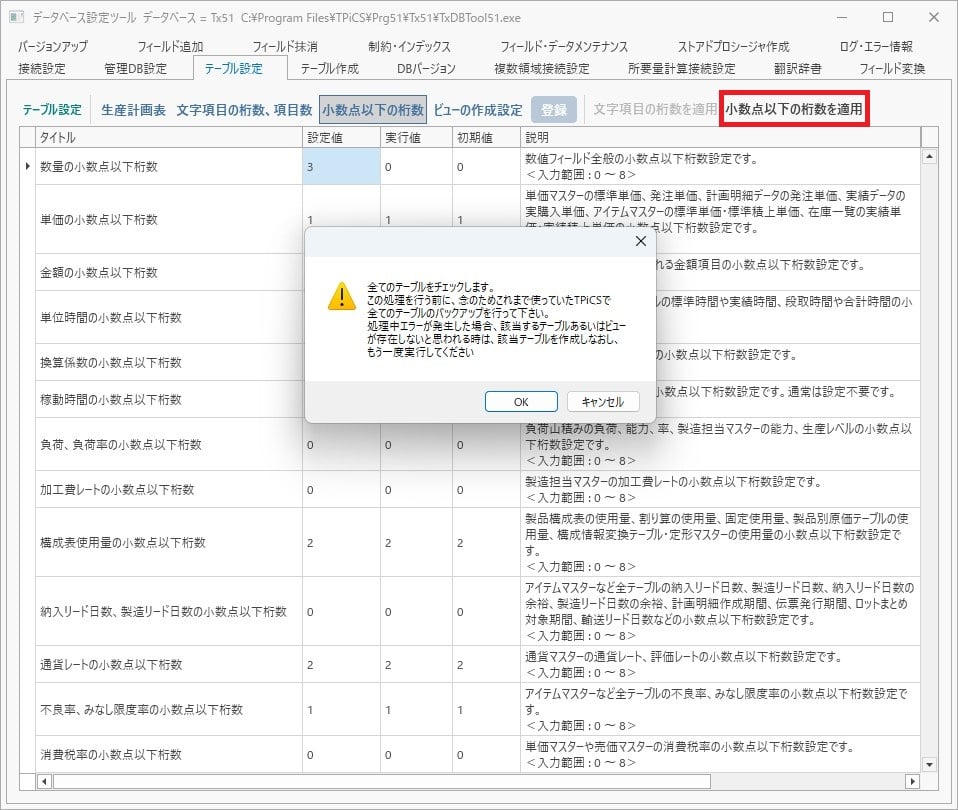Minimize the データベース設定ツール window

tap(842, 17)
